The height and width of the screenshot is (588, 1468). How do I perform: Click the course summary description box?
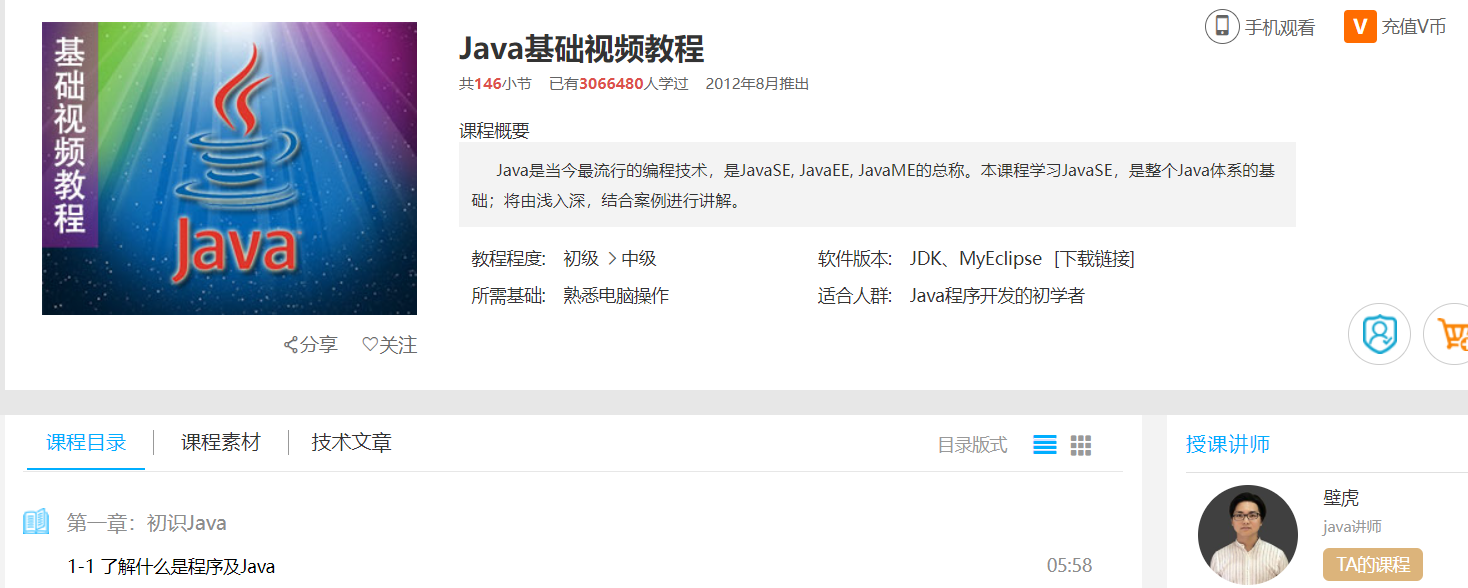tap(877, 185)
